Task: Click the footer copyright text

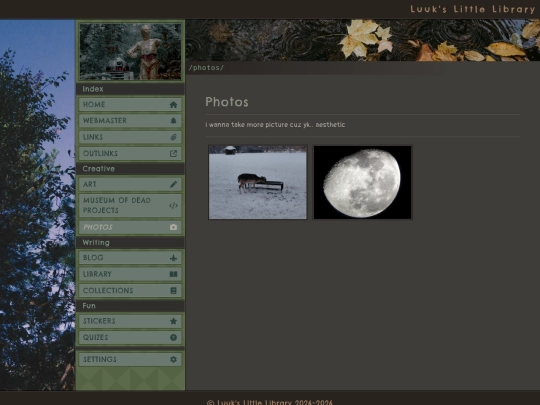Action: pos(270,402)
